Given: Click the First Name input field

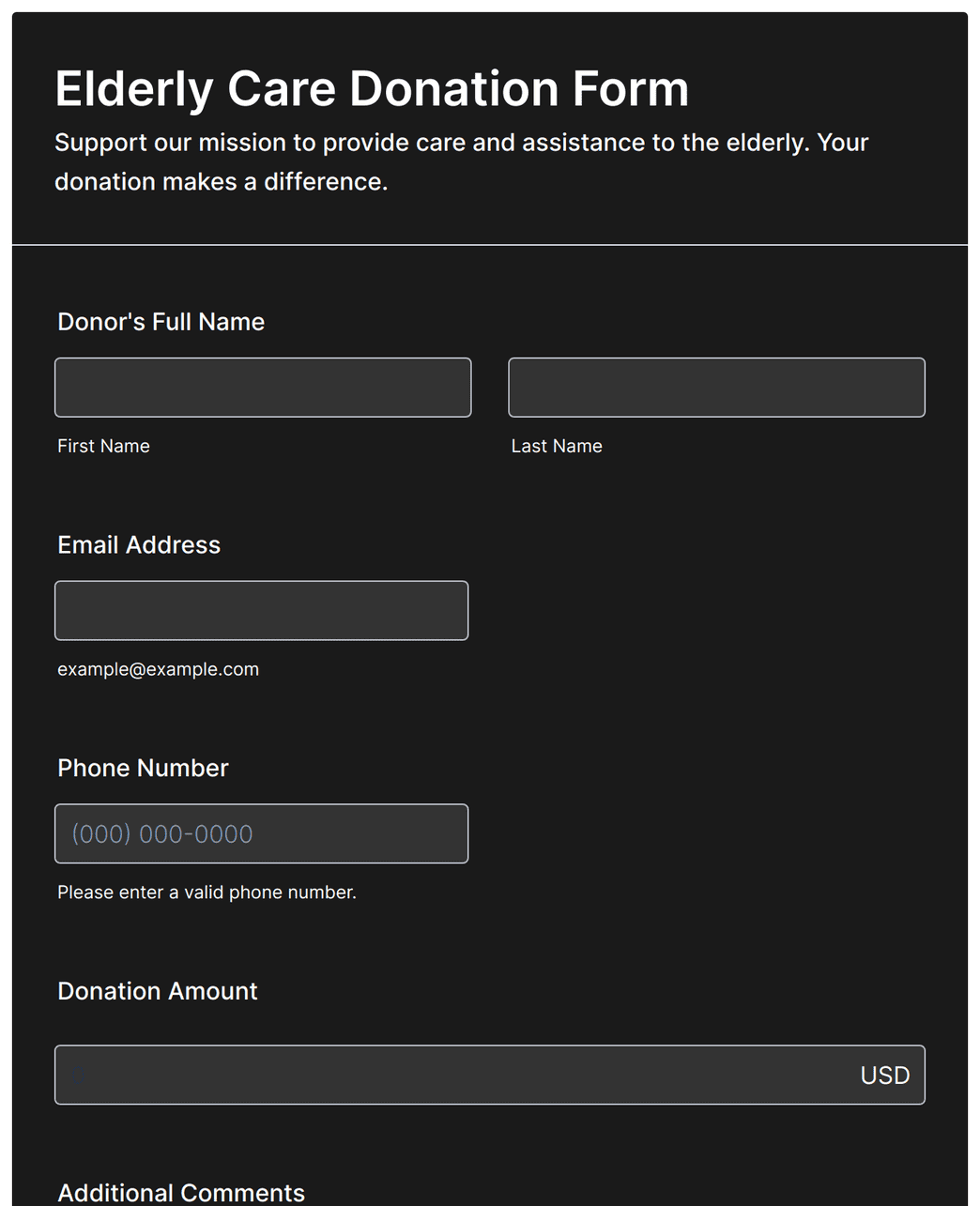Looking at the screenshot, I should tap(263, 388).
